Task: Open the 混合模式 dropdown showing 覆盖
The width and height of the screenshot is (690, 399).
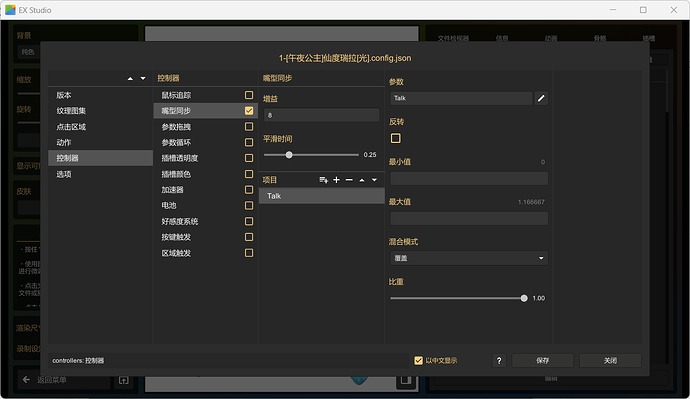Action: coord(469,258)
